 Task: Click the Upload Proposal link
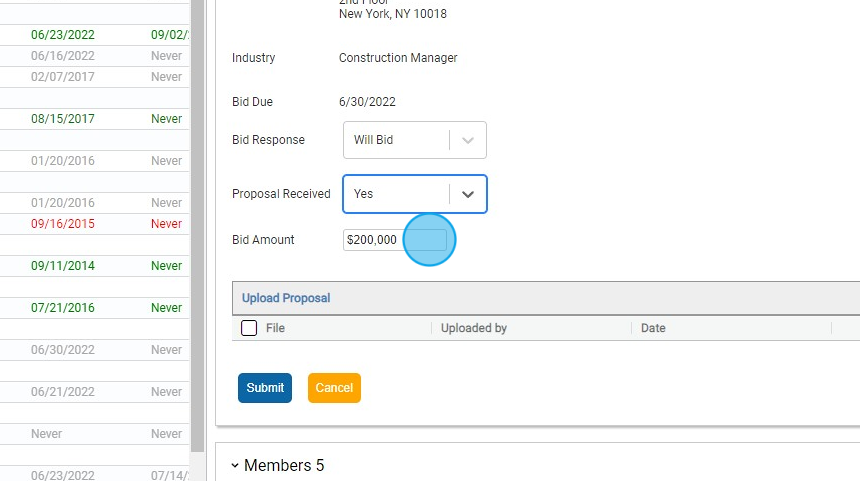click(x=286, y=298)
